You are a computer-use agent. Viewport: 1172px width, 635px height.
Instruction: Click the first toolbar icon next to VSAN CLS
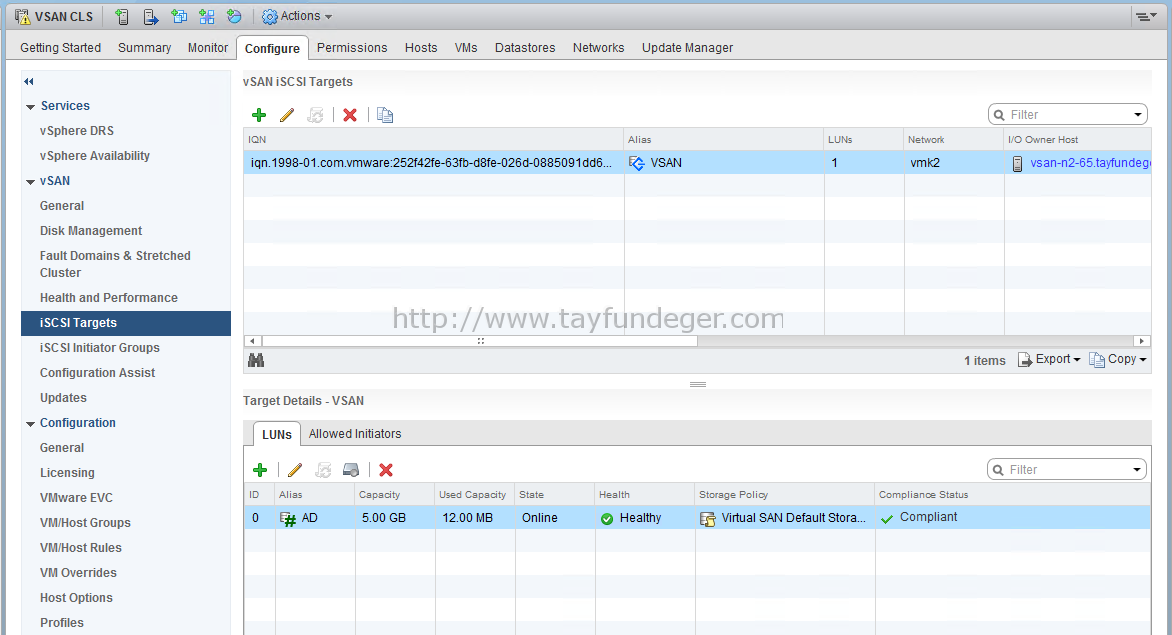tap(123, 16)
